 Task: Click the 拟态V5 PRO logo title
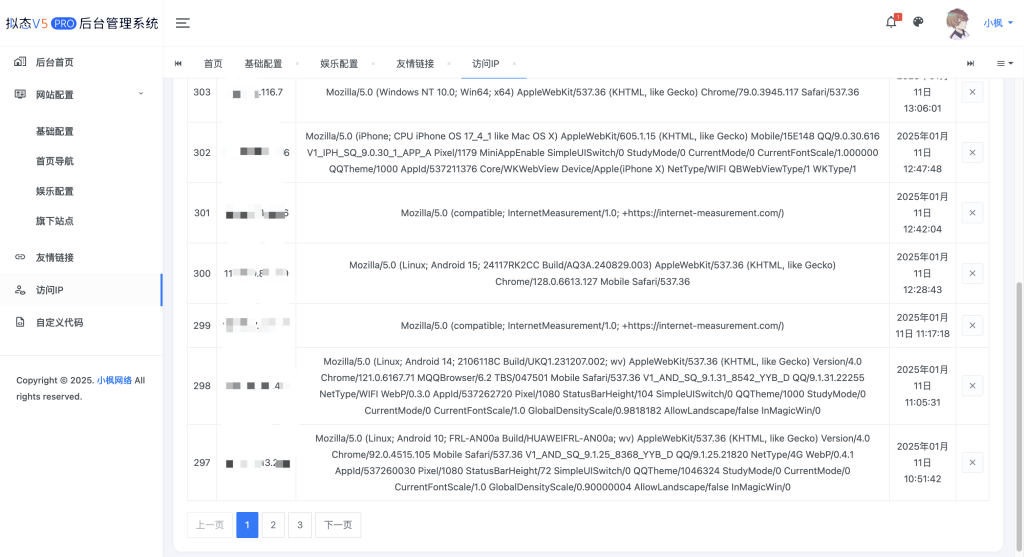coord(82,24)
